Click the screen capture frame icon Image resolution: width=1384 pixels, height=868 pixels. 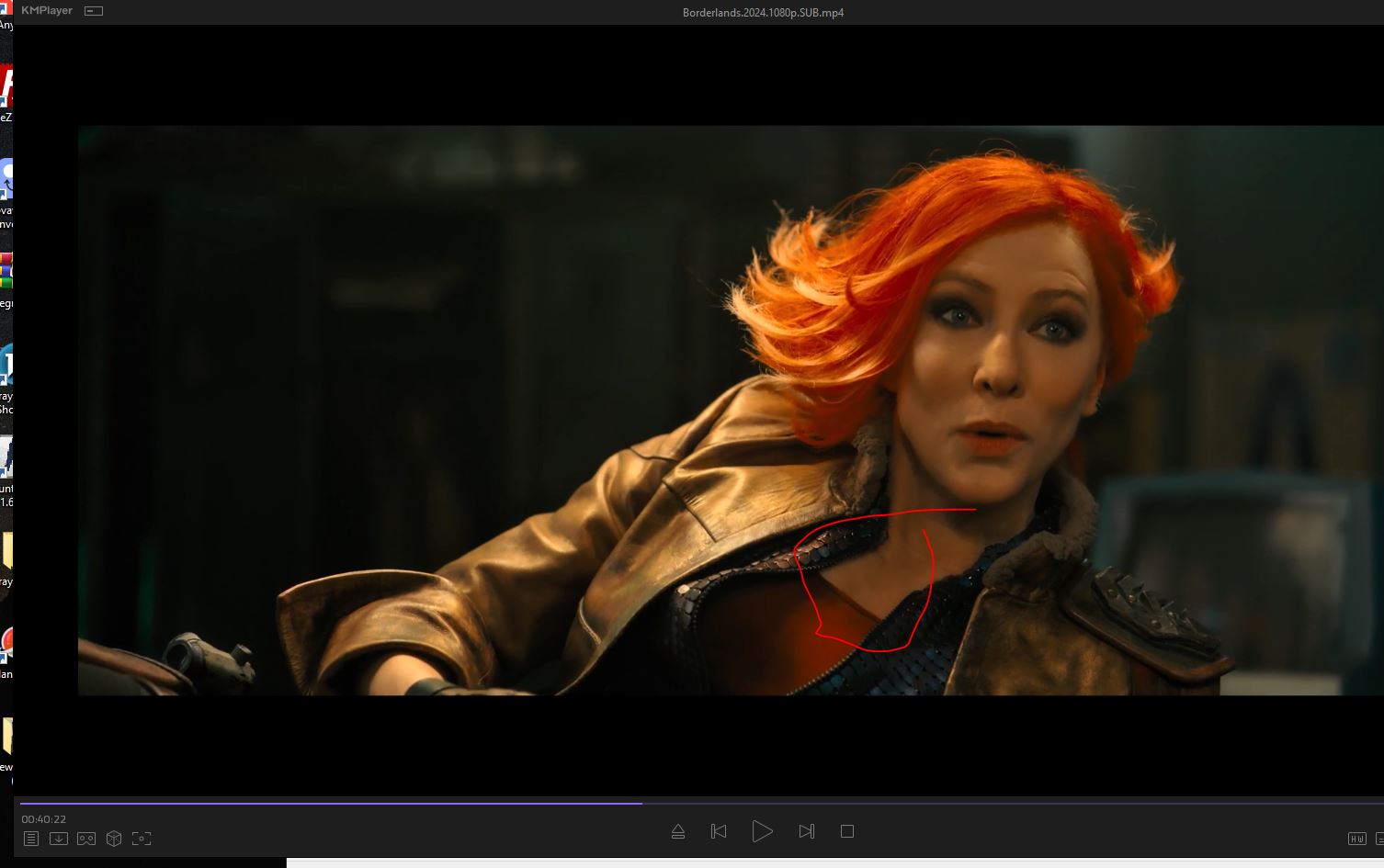point(142,839)
